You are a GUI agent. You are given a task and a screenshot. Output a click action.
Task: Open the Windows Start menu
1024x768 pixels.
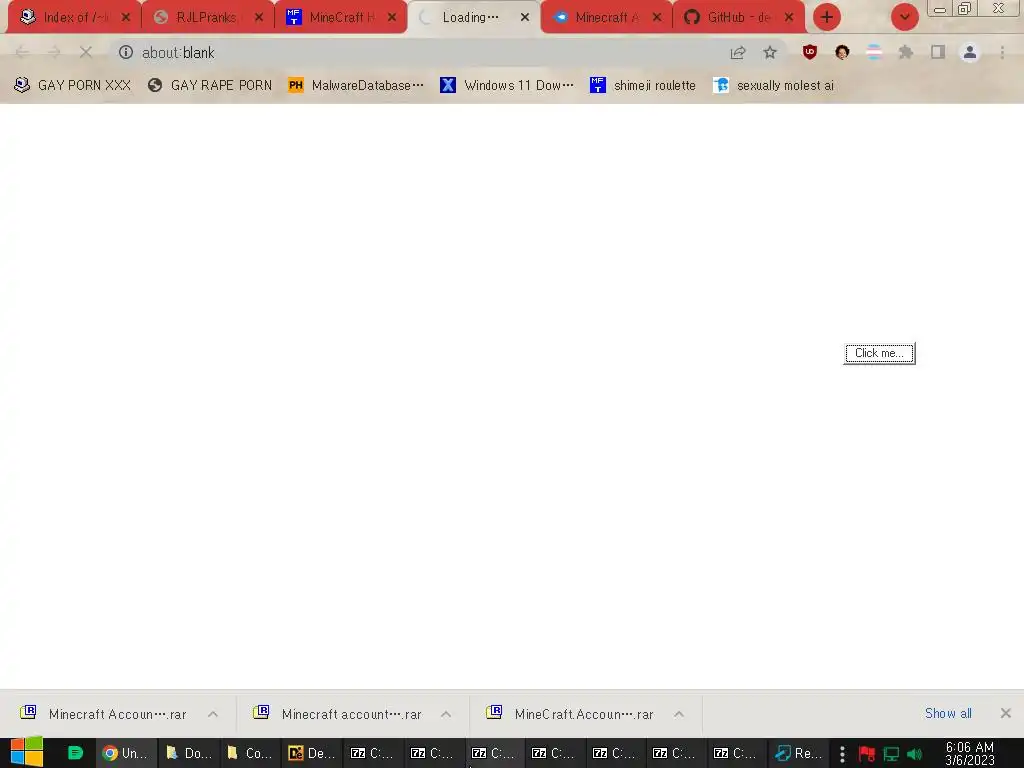[27, 752]
